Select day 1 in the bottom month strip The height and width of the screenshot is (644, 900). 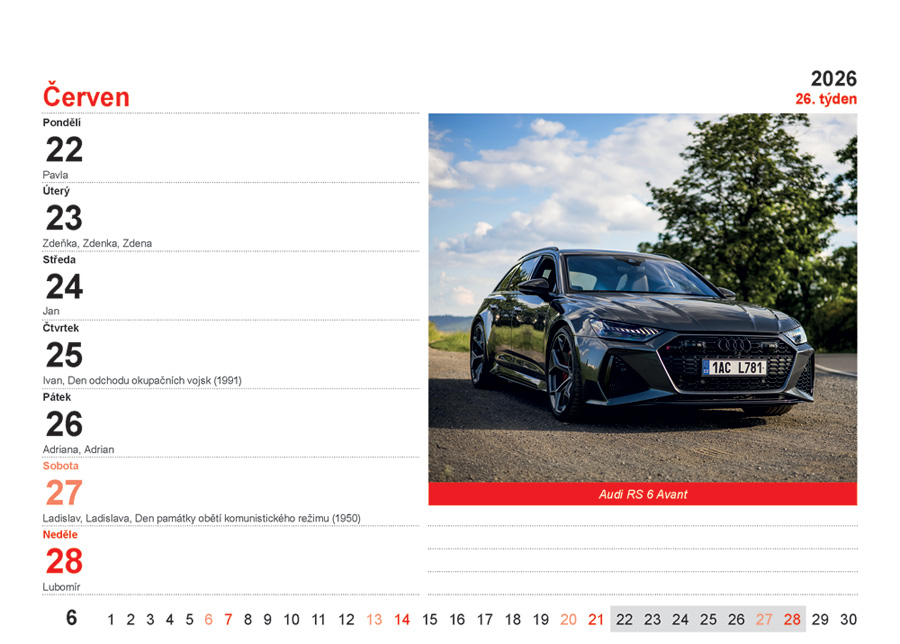point(111,620)
